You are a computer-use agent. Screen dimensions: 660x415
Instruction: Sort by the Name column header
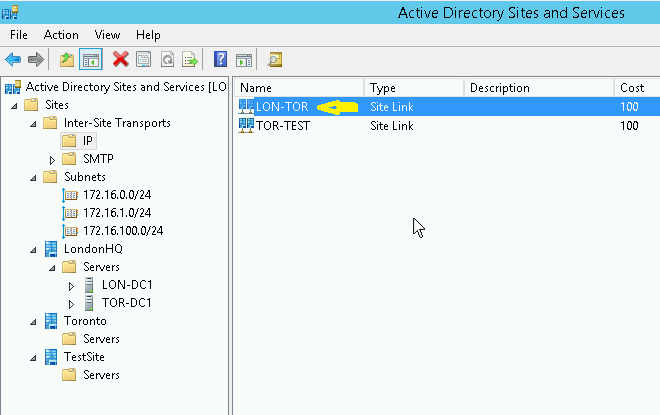tap(299, 88)
